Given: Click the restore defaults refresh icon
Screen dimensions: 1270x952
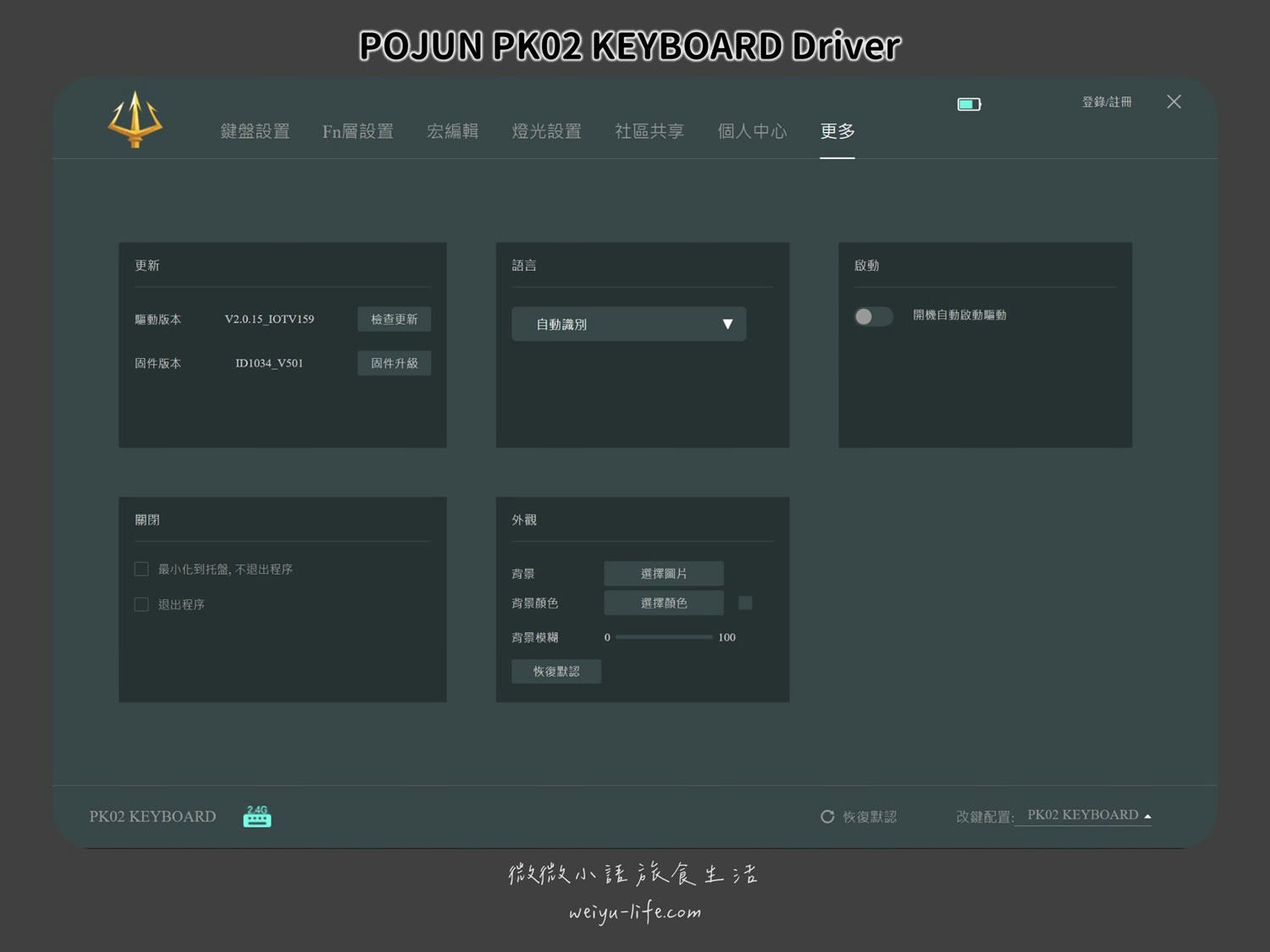Looking at the screenshot, I should pos(827,817).
